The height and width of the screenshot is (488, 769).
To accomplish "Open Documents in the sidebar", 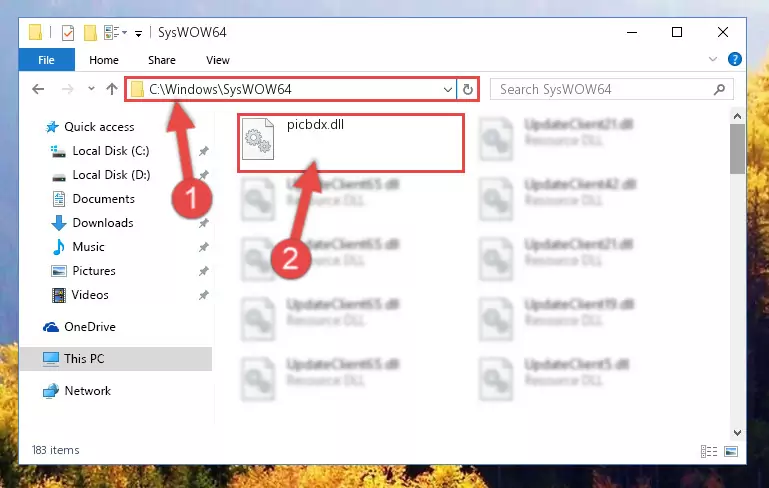I will [x=103, y=199].
